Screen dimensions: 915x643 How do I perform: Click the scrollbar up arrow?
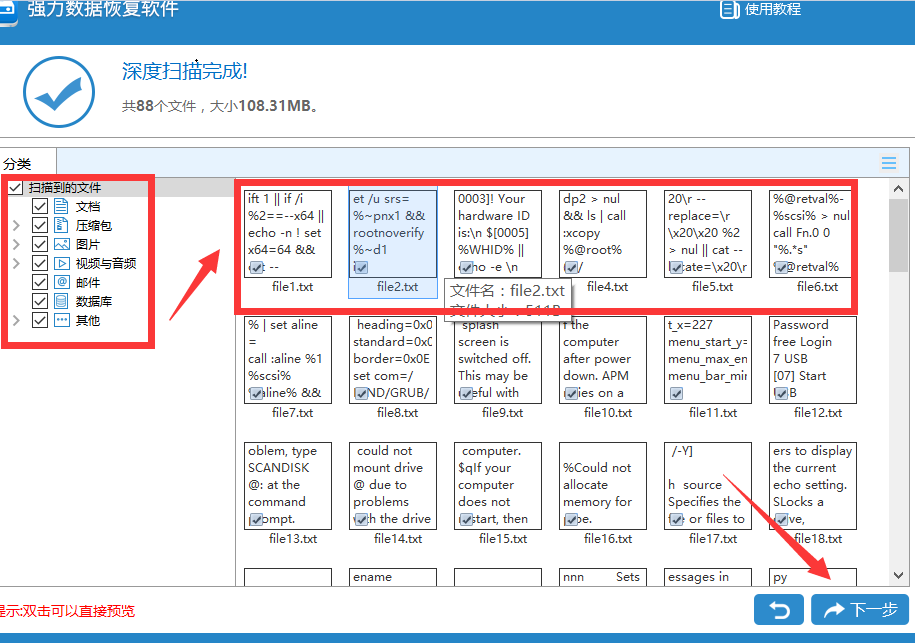click(899, 188)
